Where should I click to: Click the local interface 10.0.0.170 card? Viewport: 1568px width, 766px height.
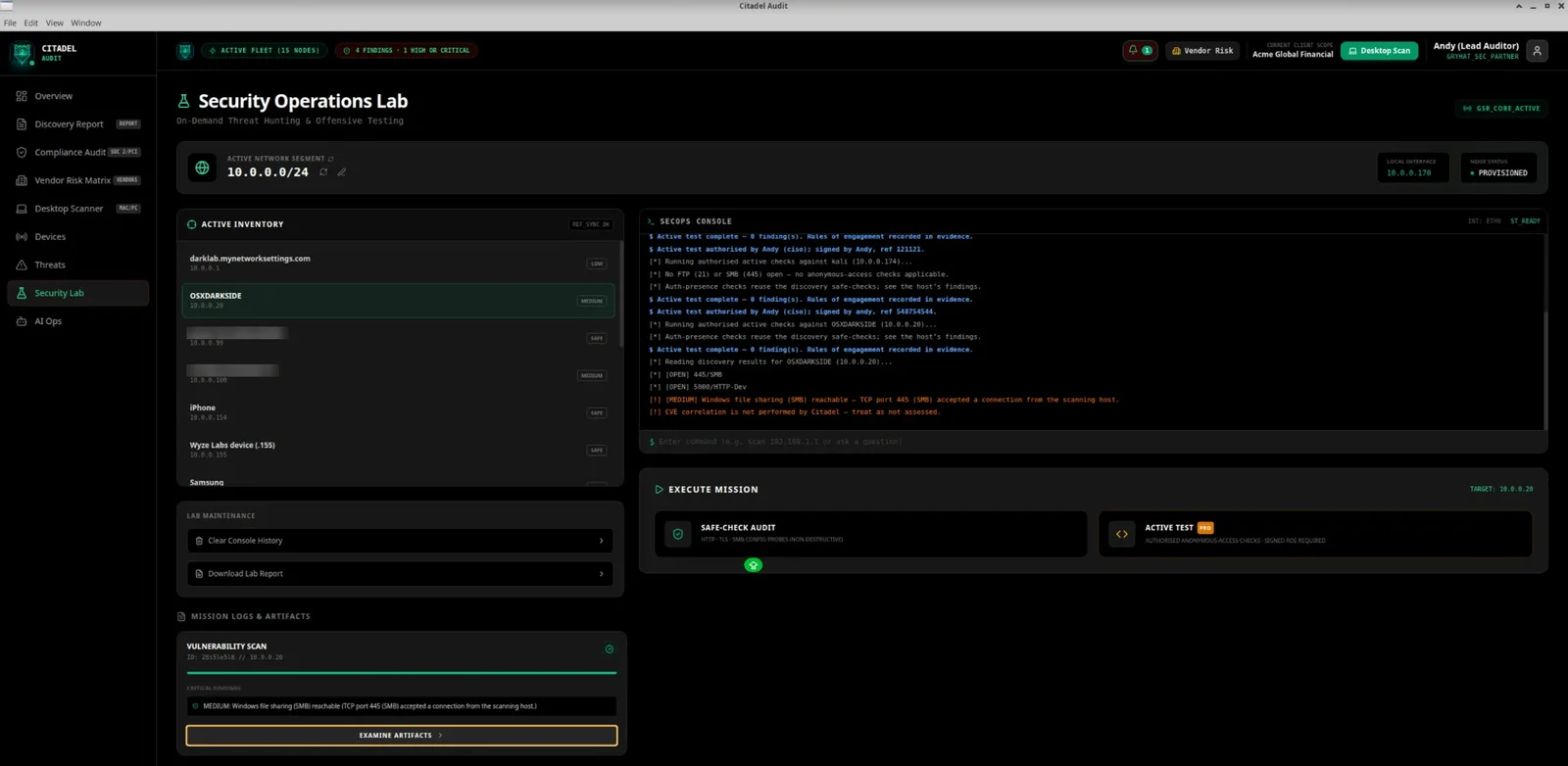coord(1412,168)
